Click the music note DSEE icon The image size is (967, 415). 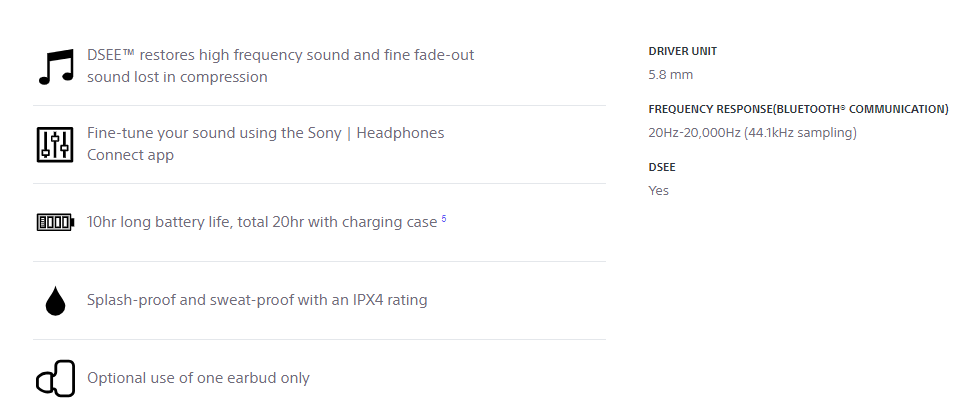56,67
